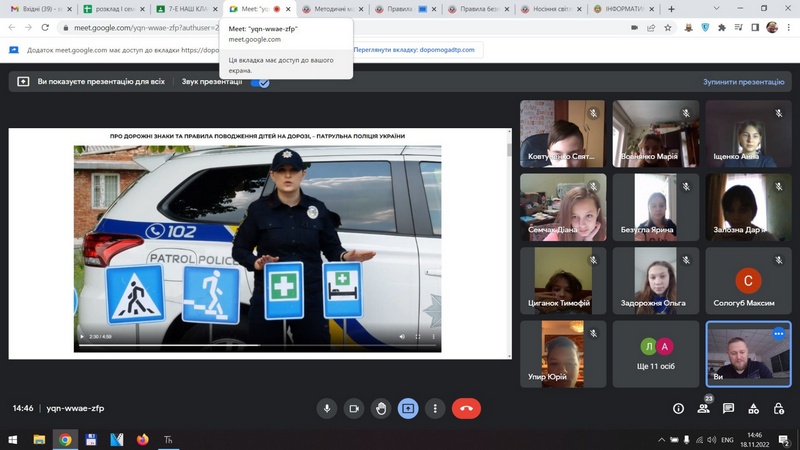Screen dimensions: 800x450
Task: Click the address bar URL
Action: (146, 28)
